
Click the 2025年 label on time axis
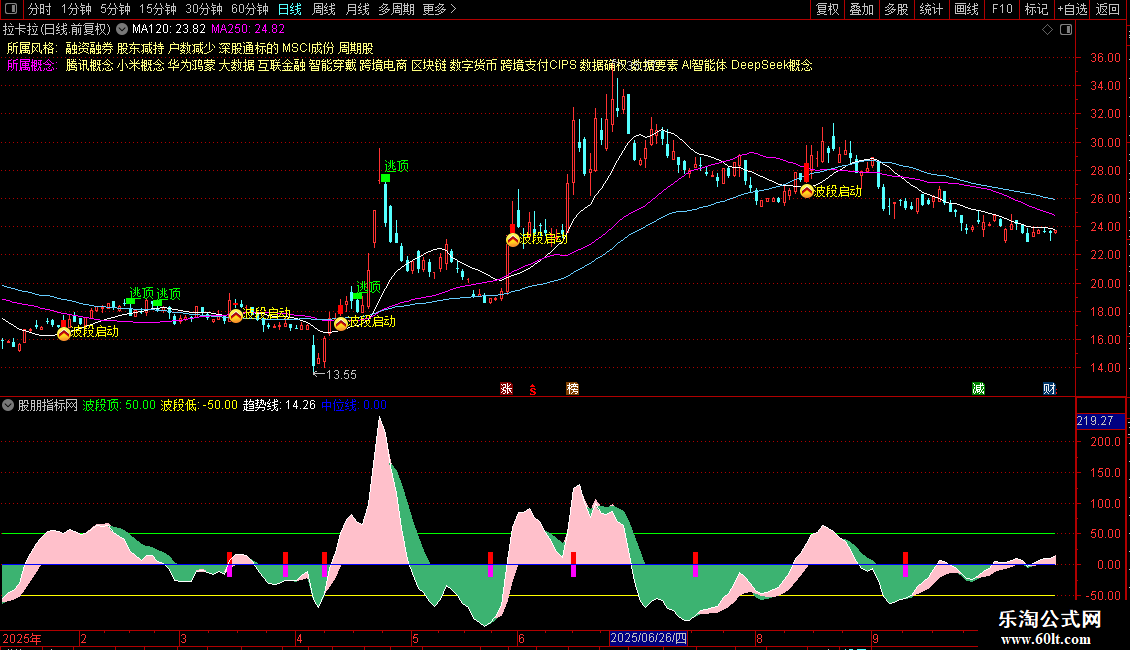[22, 638]
